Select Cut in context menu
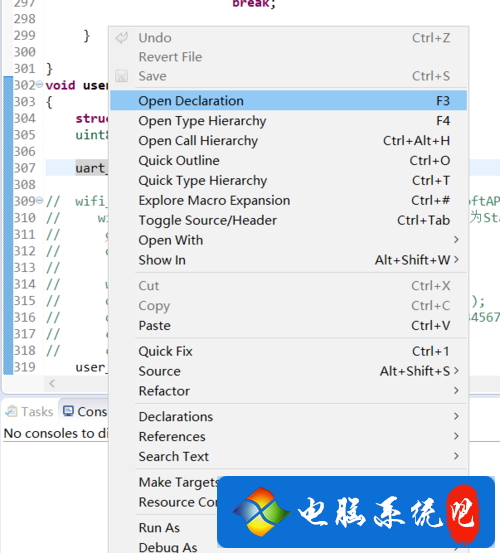This screenshot has width=500, height=553. (288, 286)
